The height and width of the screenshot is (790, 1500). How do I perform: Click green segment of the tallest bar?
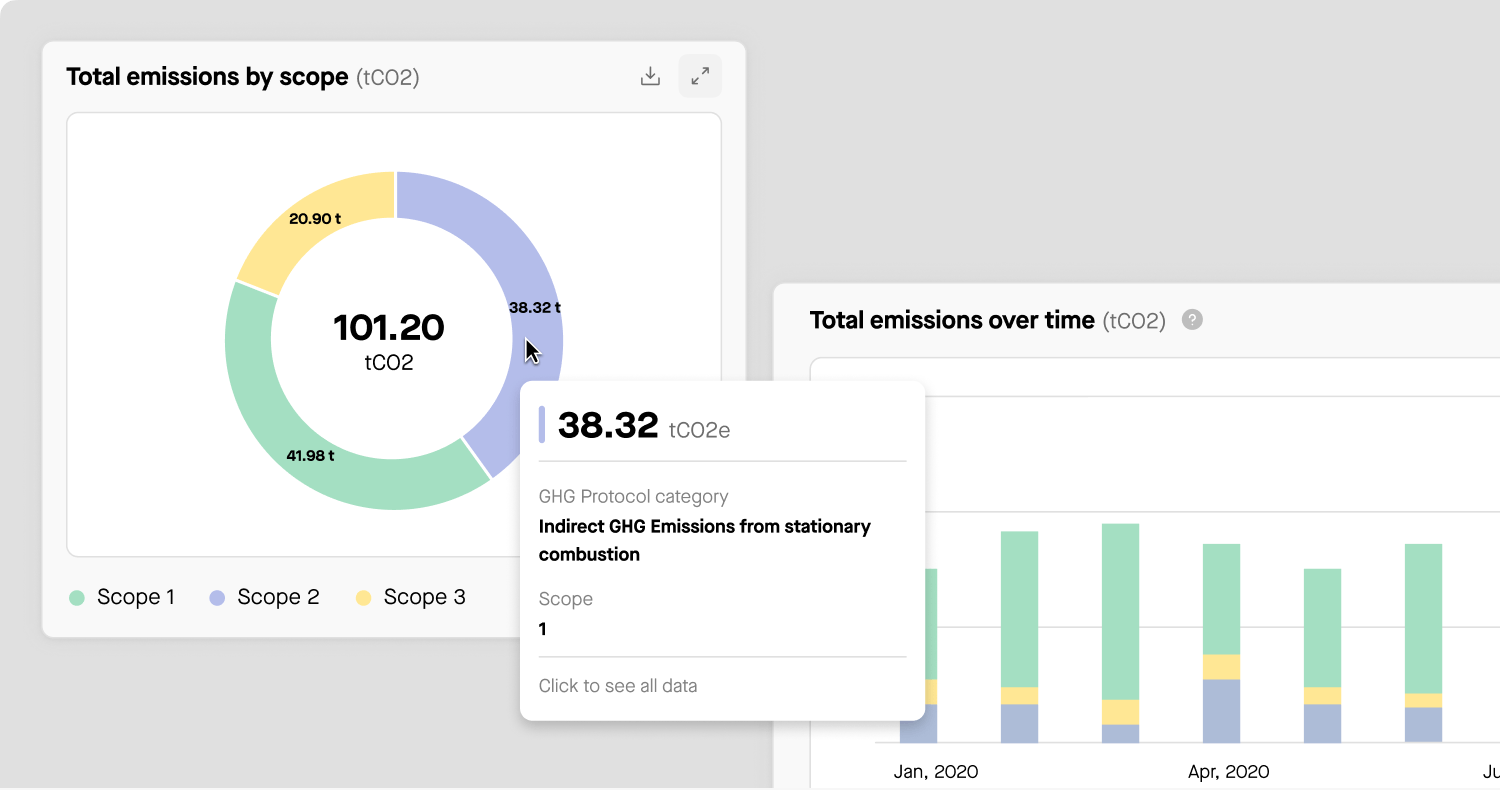click(x=1120, y=610)
